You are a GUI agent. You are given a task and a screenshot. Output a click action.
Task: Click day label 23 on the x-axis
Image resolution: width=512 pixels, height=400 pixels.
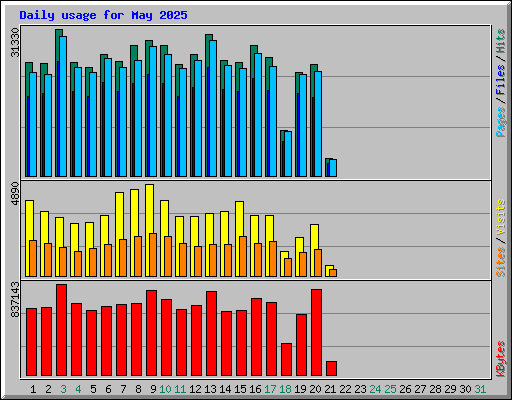coord(360,389)
